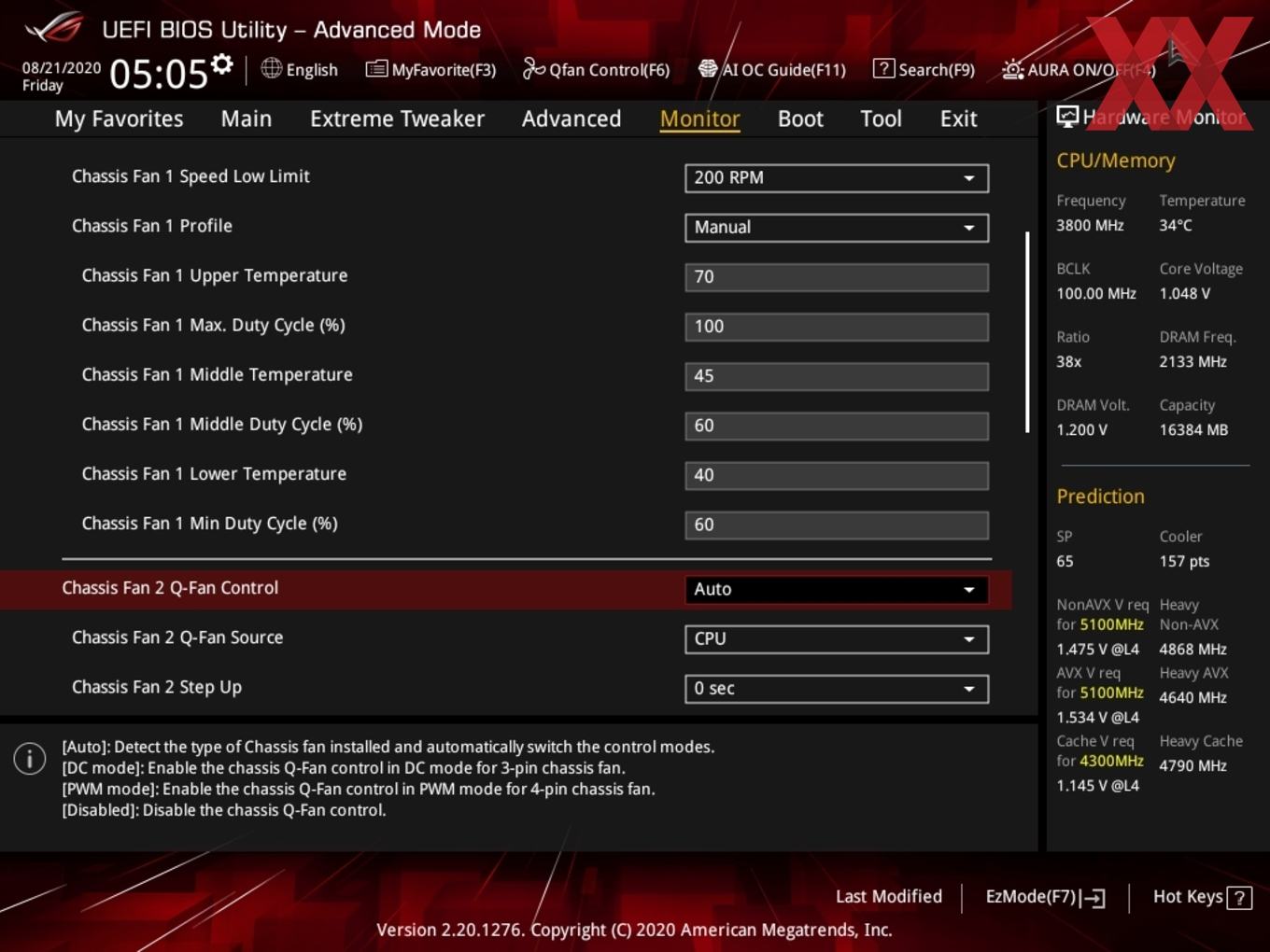Open the My Favorites tab
Viewport: 1270px width, 952px height.
click(x=119, y=119)
